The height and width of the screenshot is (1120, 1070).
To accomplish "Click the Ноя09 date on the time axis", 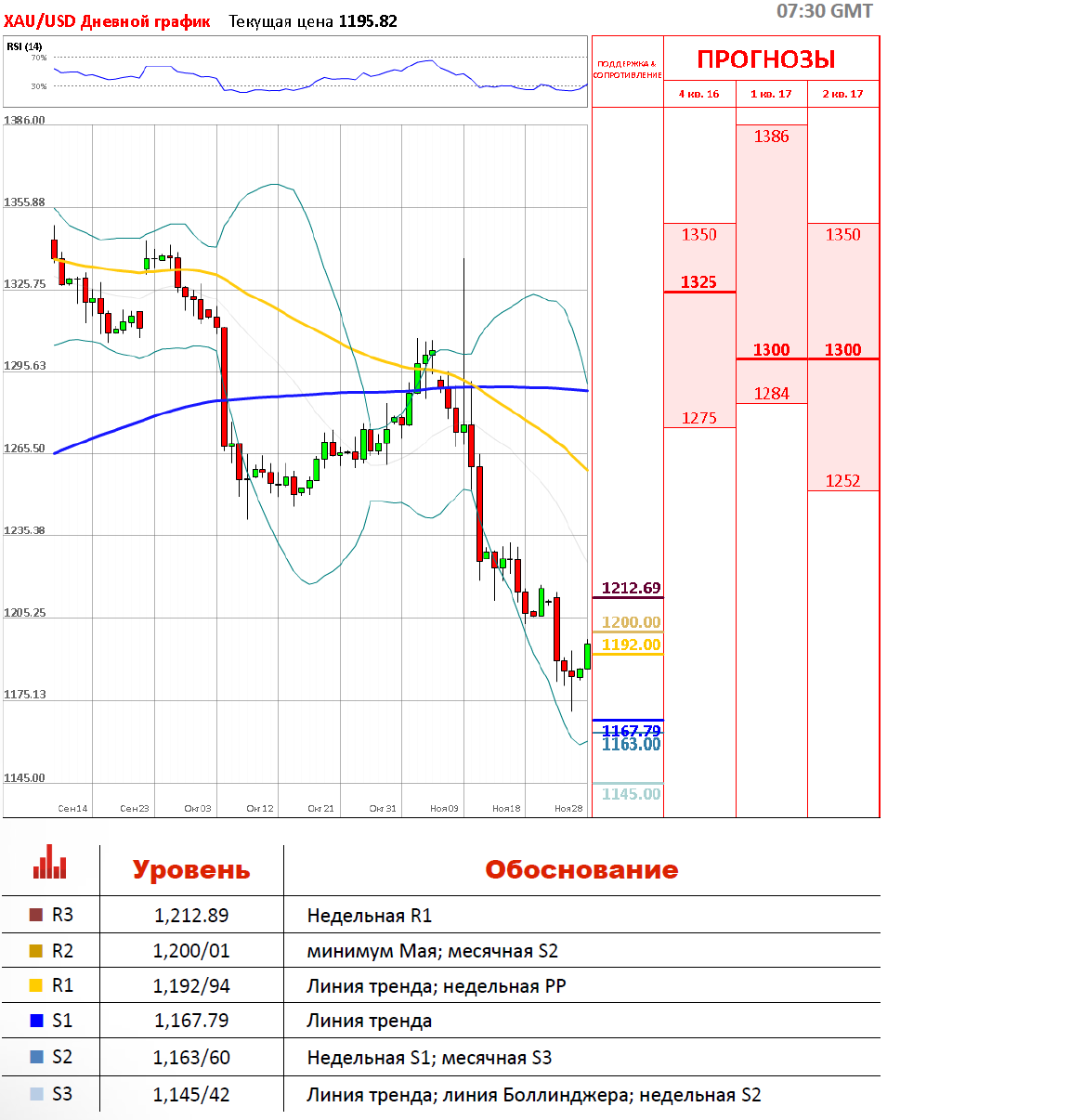I will [444, 809].
